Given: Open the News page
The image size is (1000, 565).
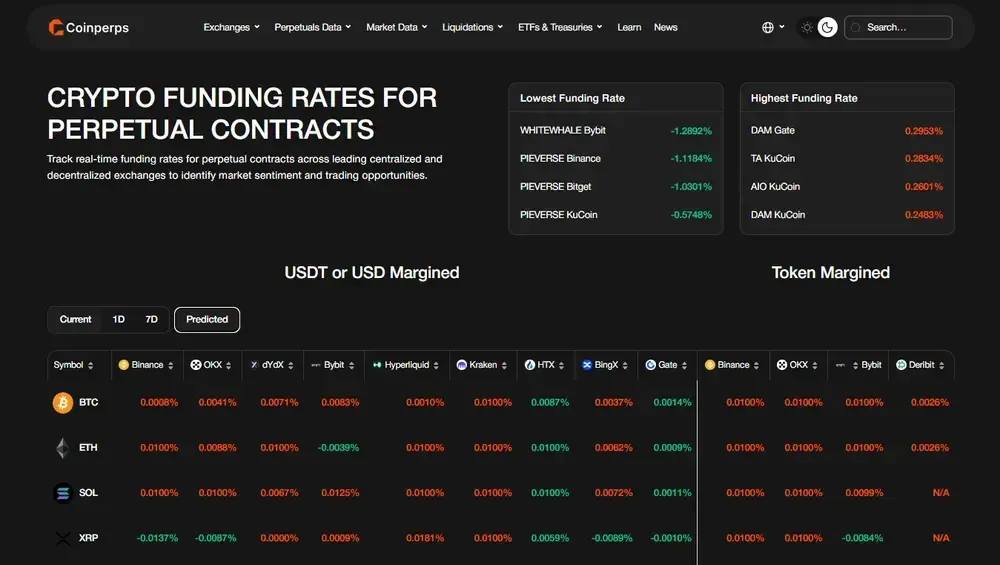Looking at the screenshot, I should [665, 27].
